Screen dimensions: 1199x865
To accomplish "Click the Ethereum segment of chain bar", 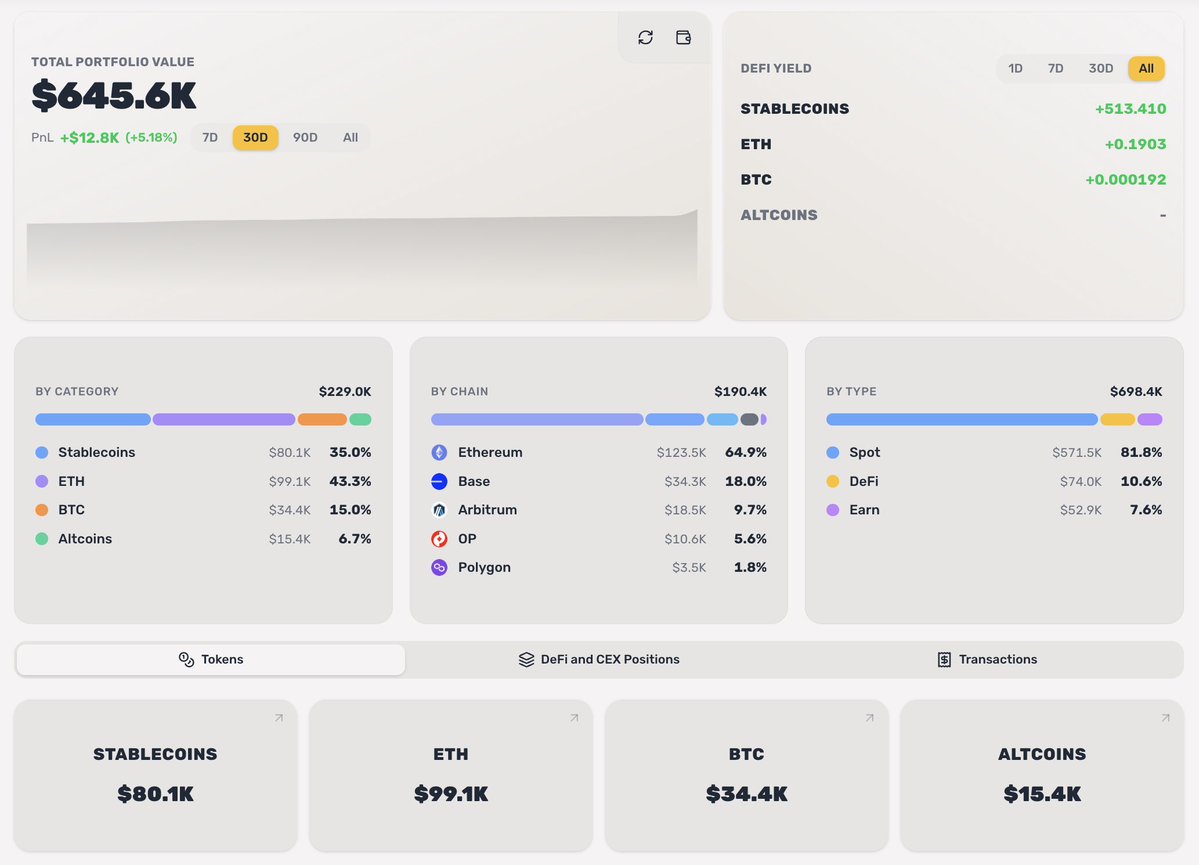I will [537, 419].
